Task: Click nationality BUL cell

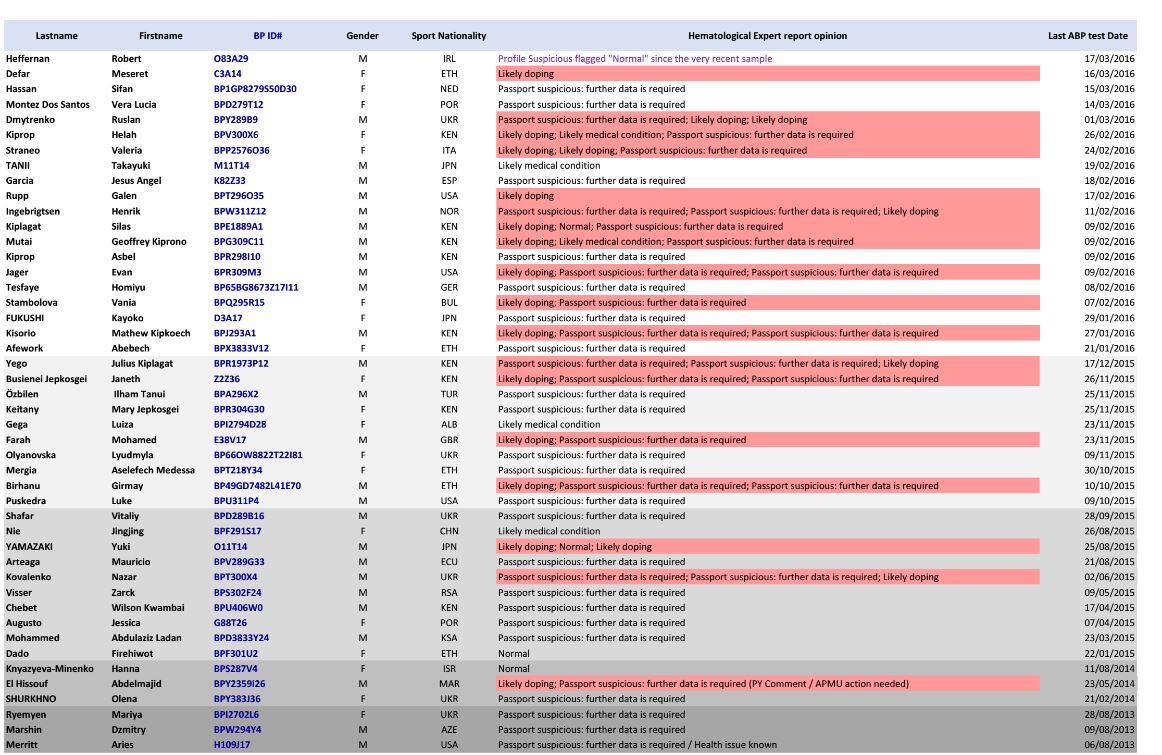Action: point(449,302)
